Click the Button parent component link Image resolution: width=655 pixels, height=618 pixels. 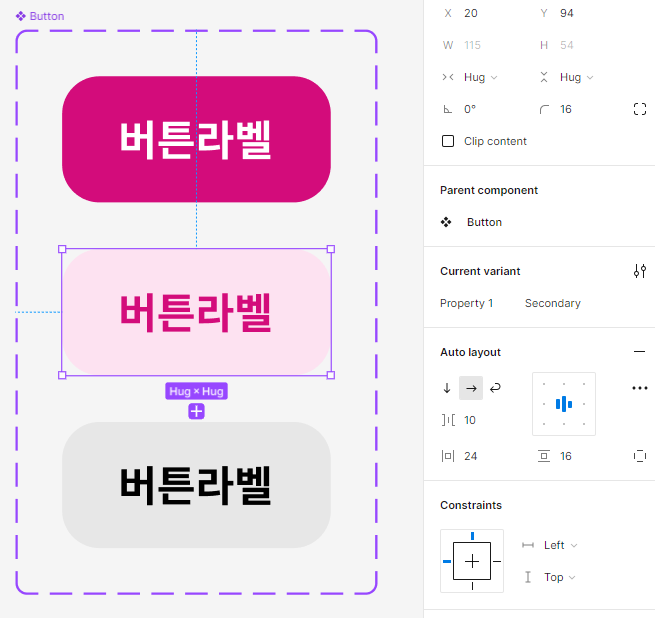pyautogui.click(x=484, y=222)
